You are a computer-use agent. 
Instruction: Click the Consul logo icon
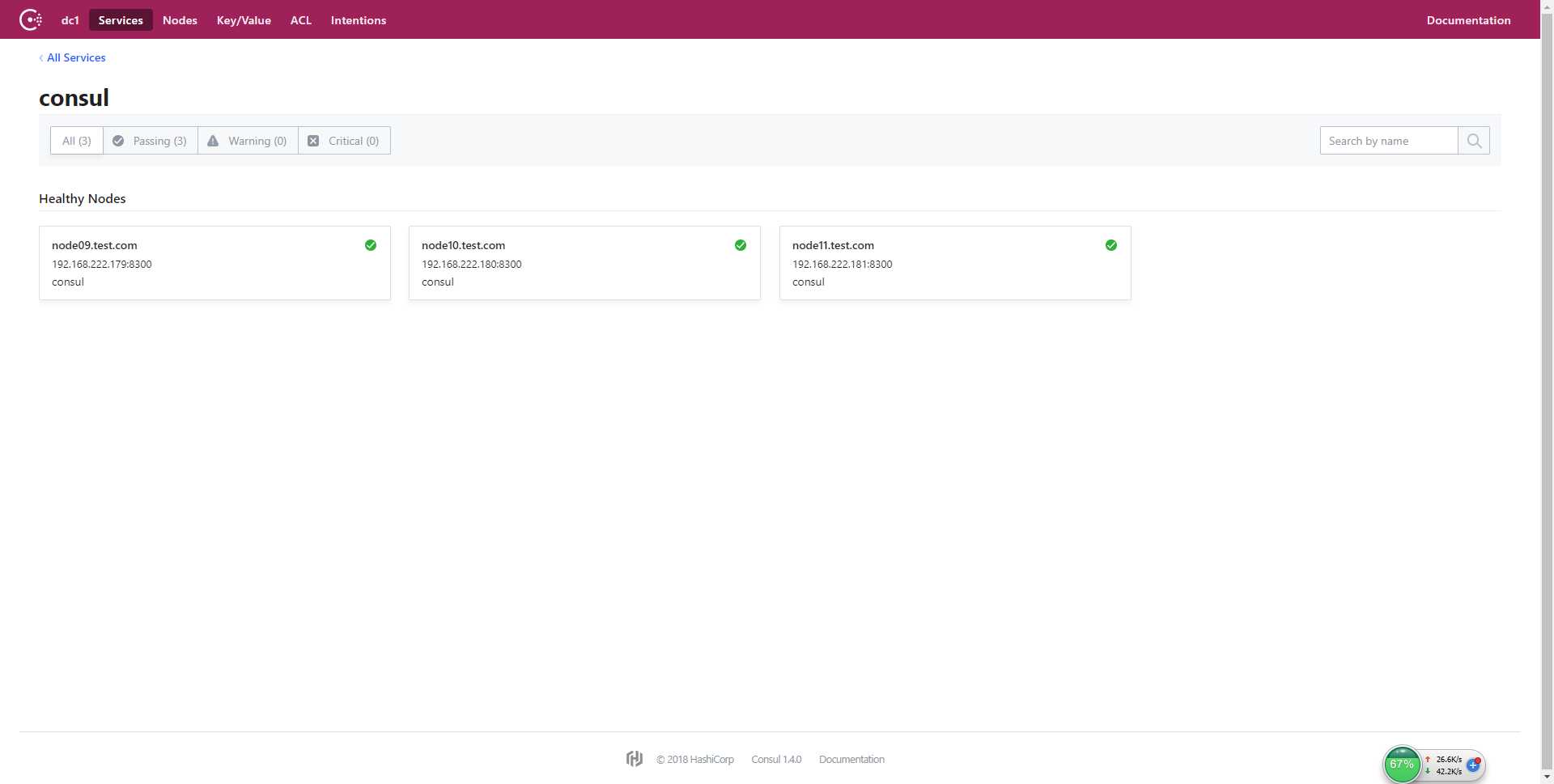tap(31, 19)
